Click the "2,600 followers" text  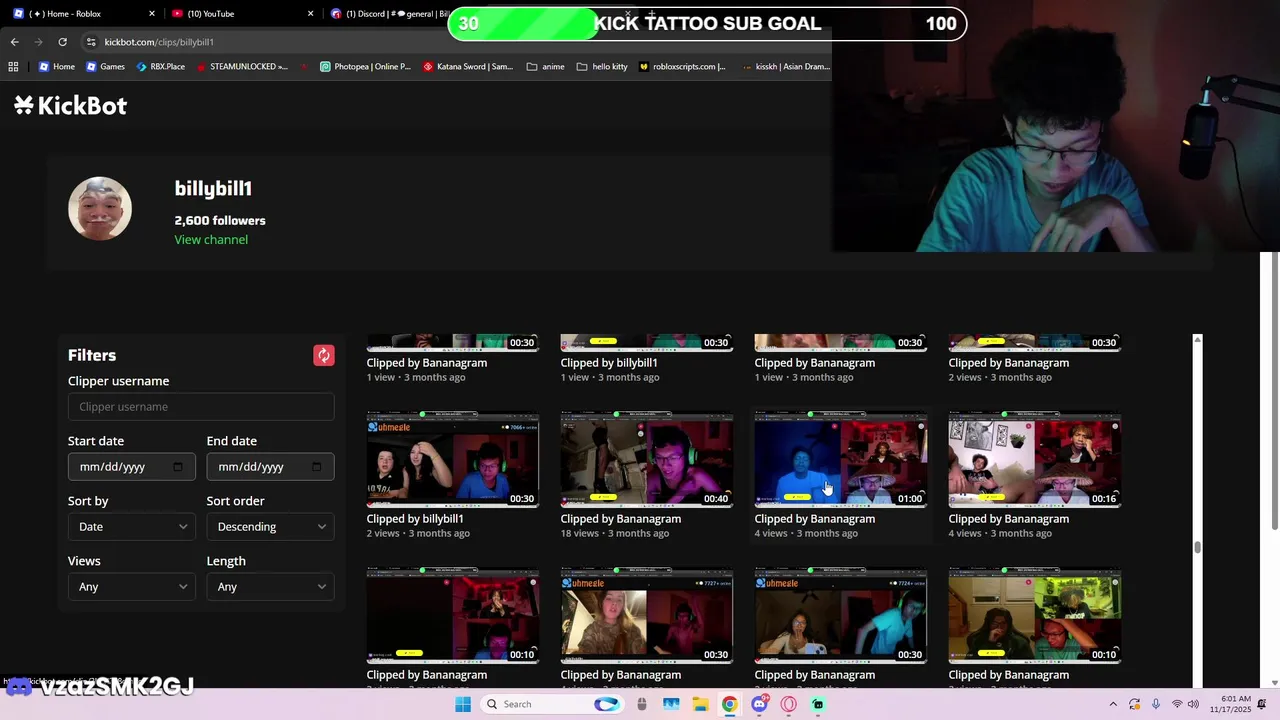point(220,220)
